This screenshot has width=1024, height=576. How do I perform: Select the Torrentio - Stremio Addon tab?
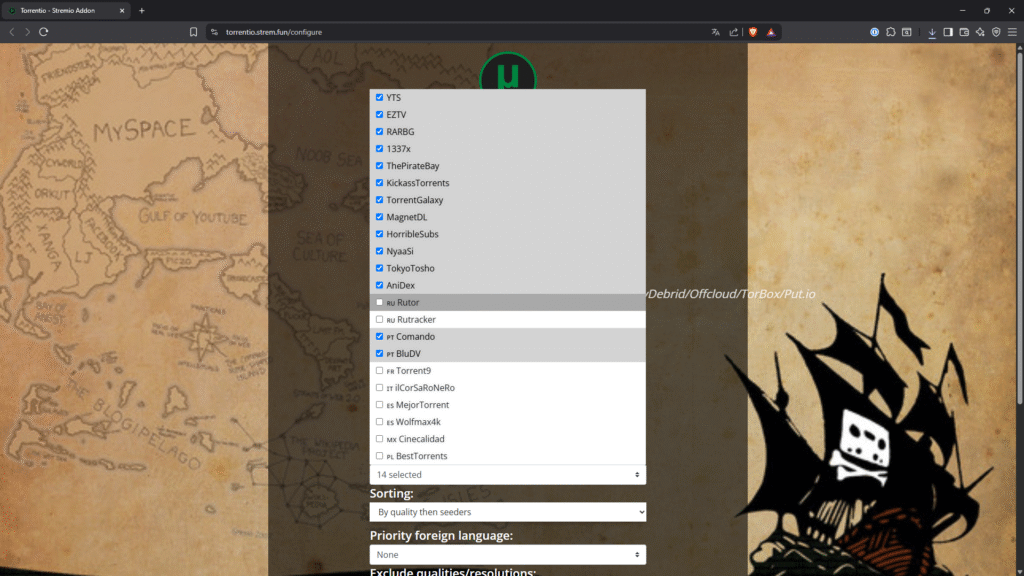[65, 10]
